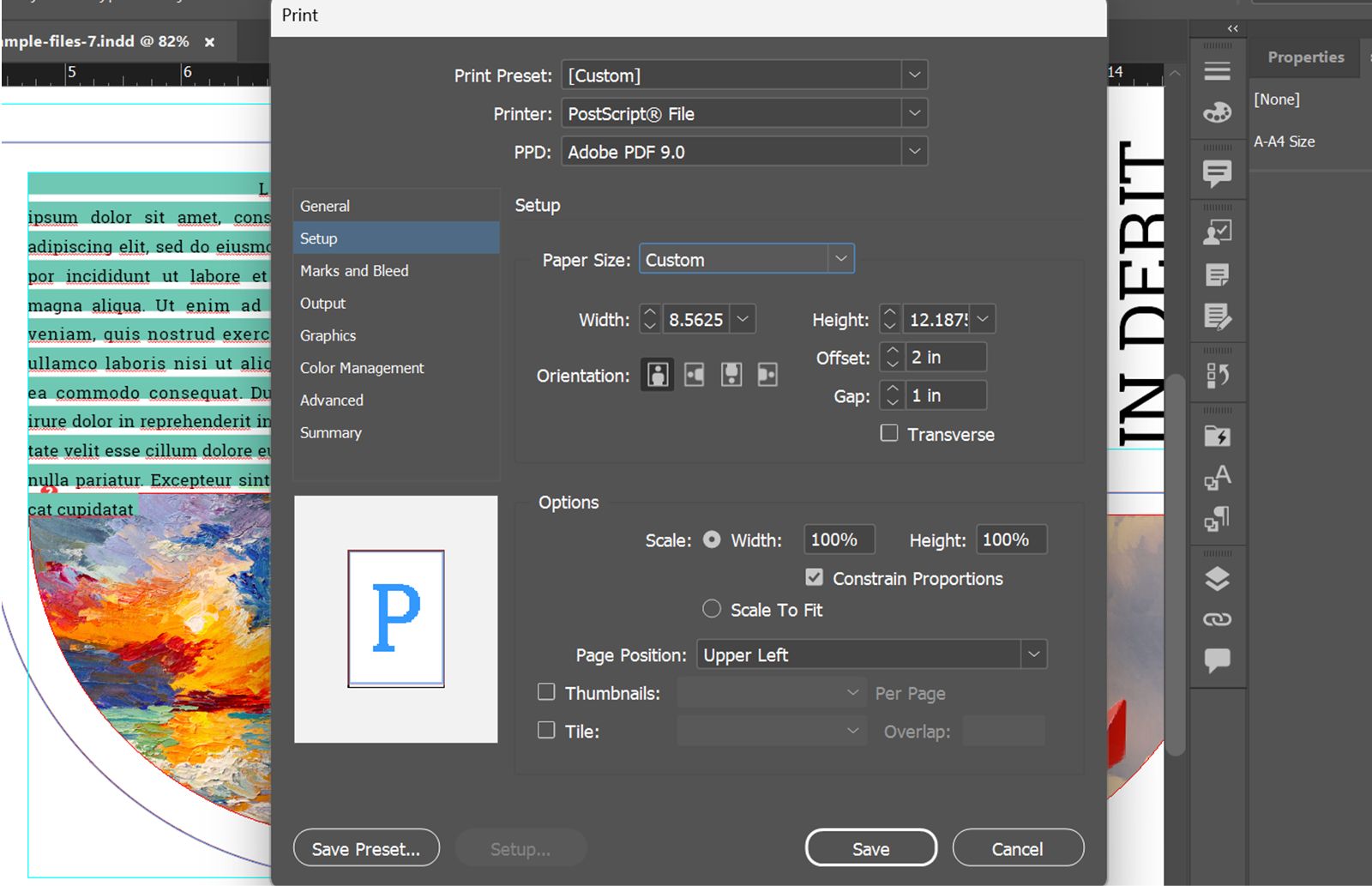
Task: Go to the General section
Action: 396,206
